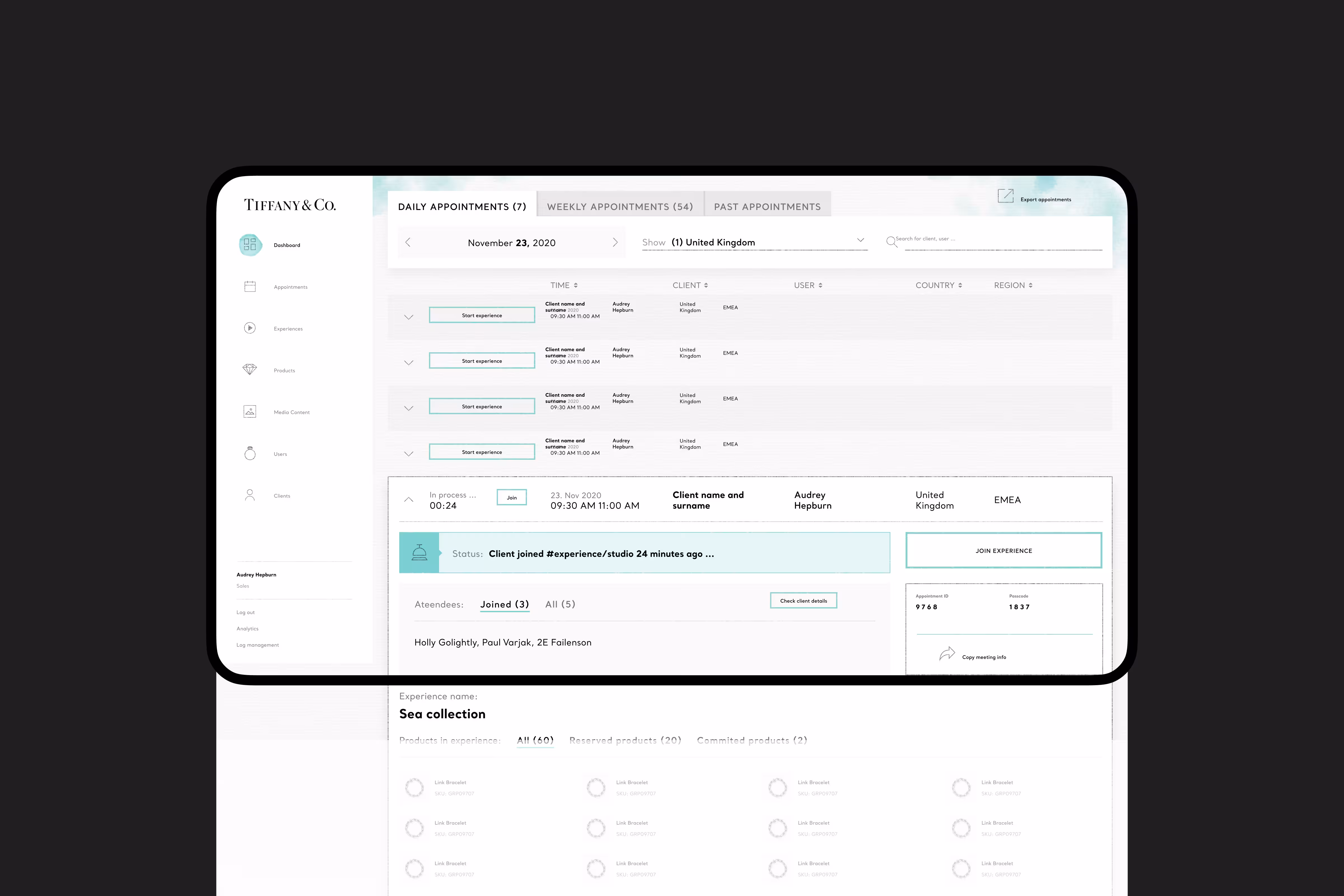This screenshot has height=896, width=1344.
Task: Click the November 23, 2020 date
Action: [x=512, y=243]
